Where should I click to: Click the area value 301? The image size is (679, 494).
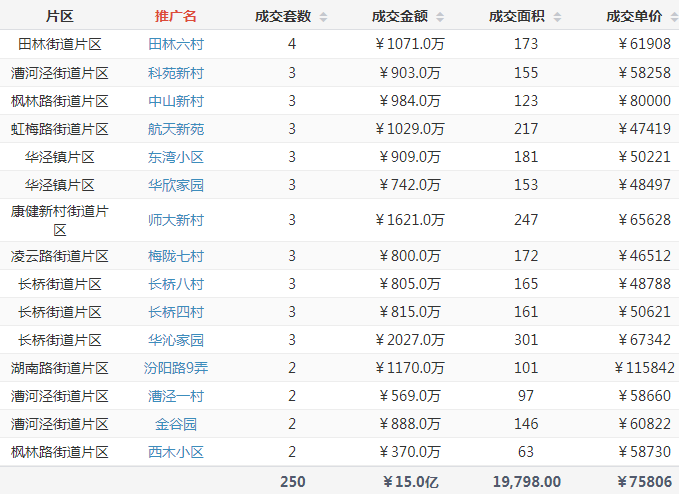click(x=526, y=340)
